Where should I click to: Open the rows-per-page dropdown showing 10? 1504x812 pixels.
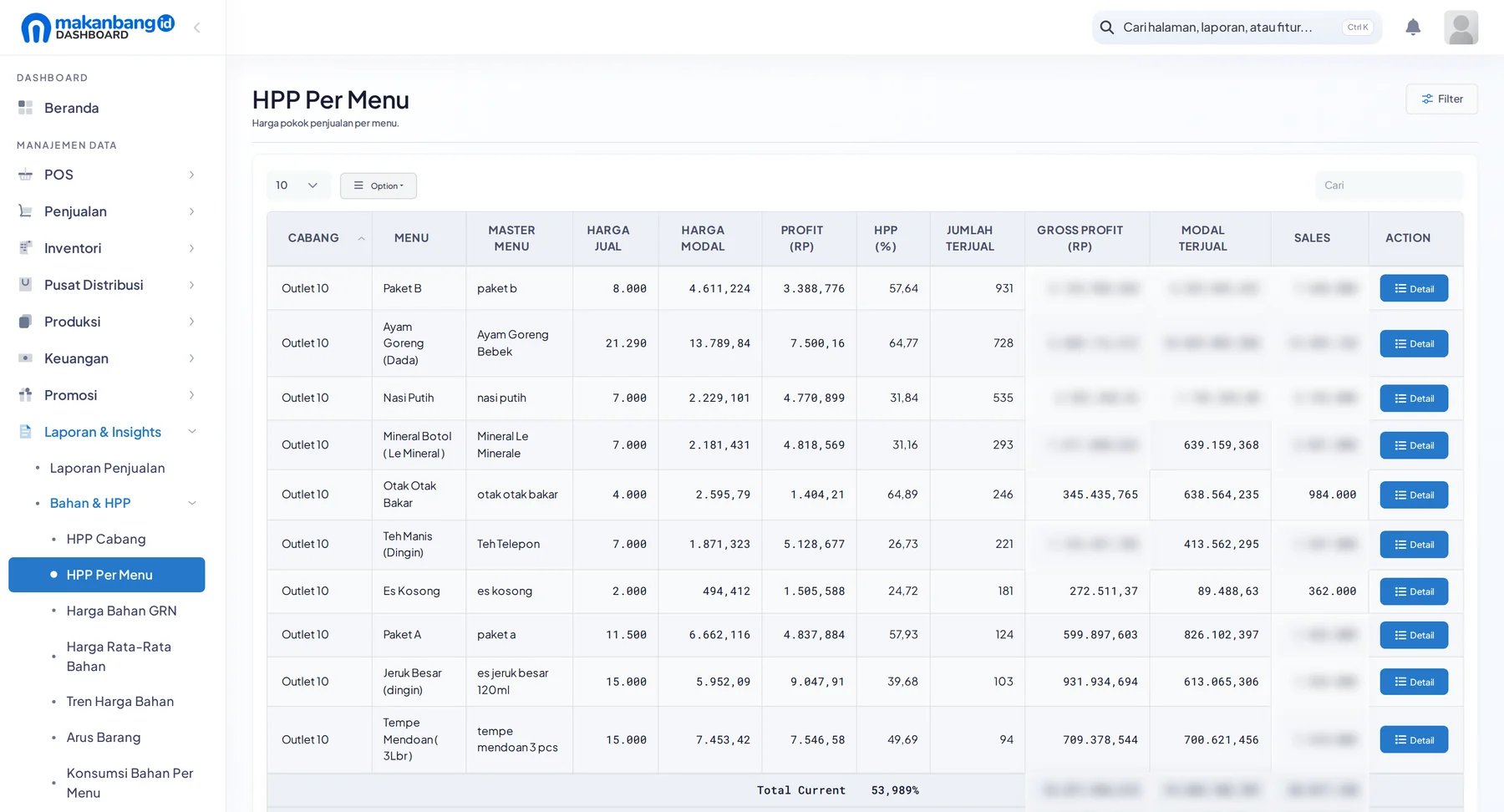click(298, 185)
